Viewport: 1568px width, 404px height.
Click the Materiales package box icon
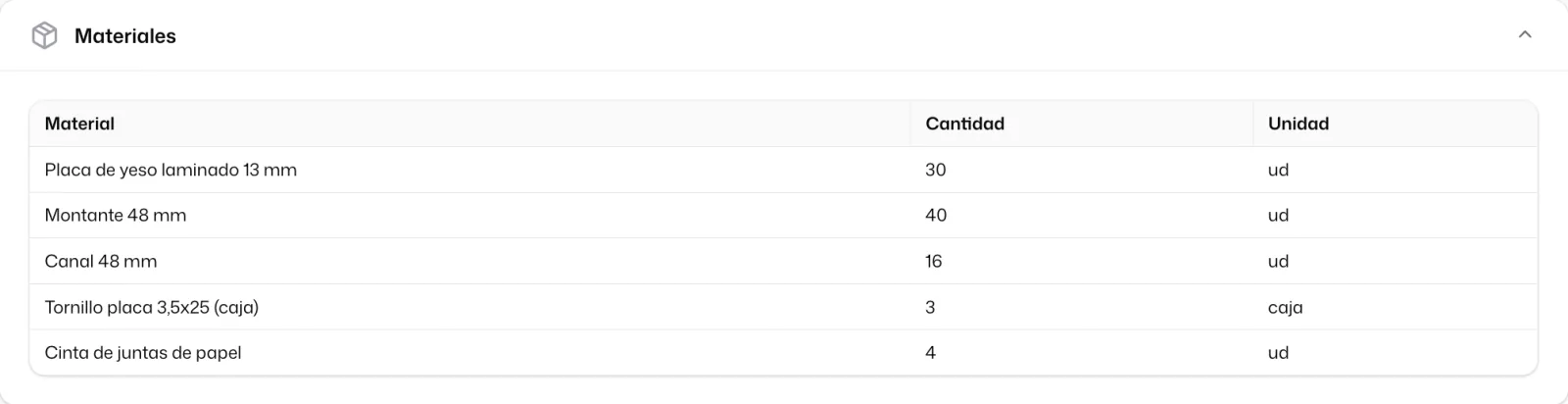(45, 35)
